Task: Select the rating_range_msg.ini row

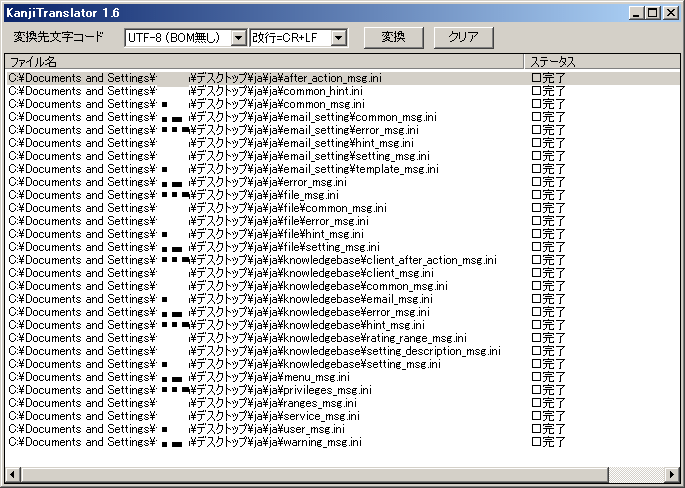Action: pyautogui.click(x=300, y=338)
